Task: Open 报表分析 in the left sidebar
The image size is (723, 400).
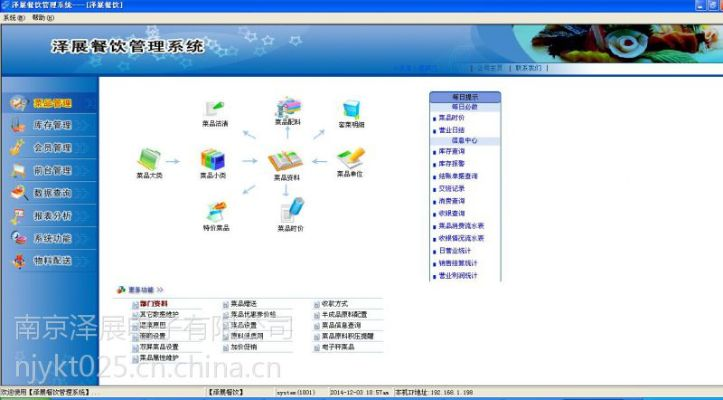Action: (52, 215)
